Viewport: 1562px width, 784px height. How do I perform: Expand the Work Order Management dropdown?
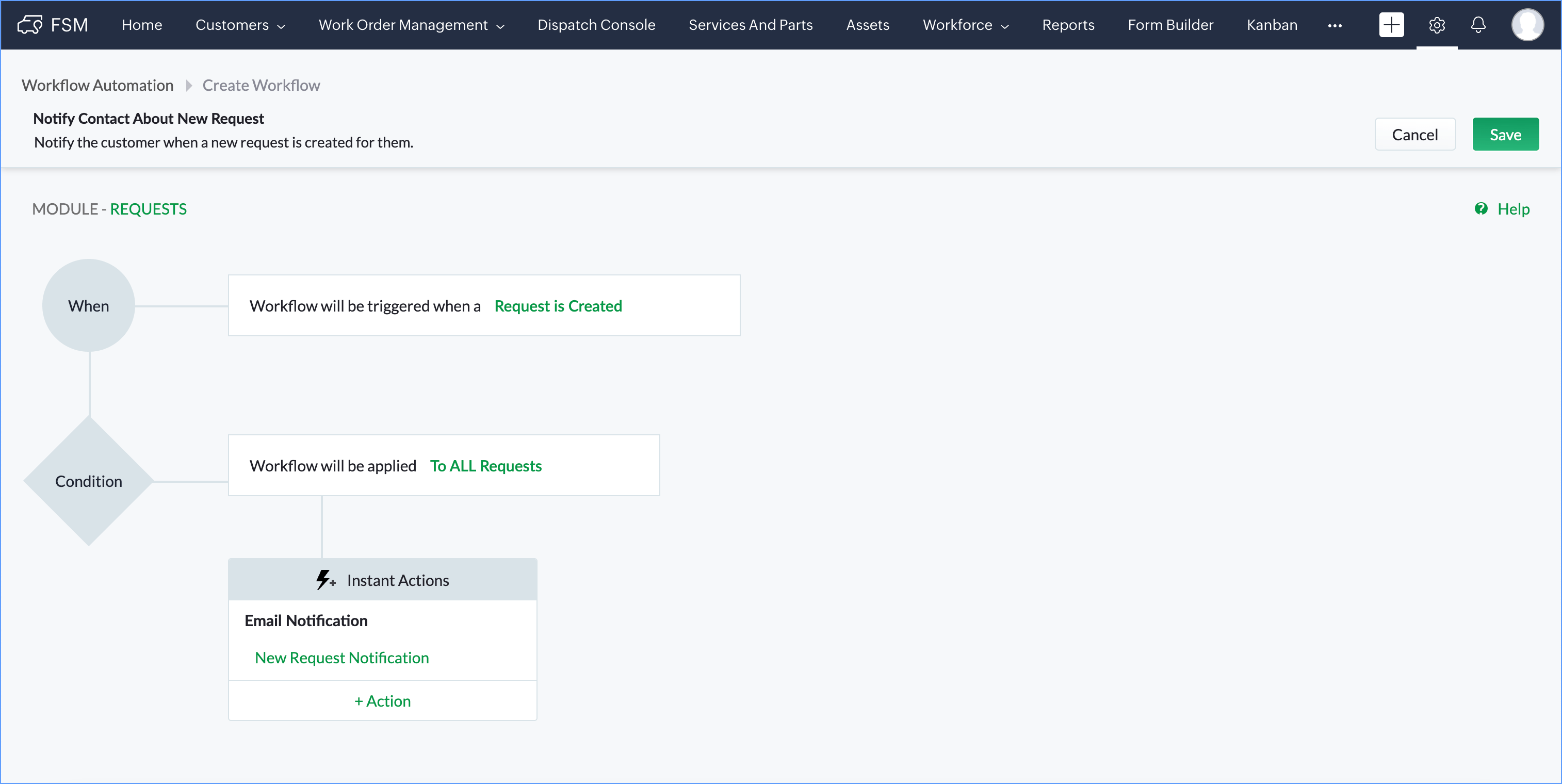pos(411,25)
